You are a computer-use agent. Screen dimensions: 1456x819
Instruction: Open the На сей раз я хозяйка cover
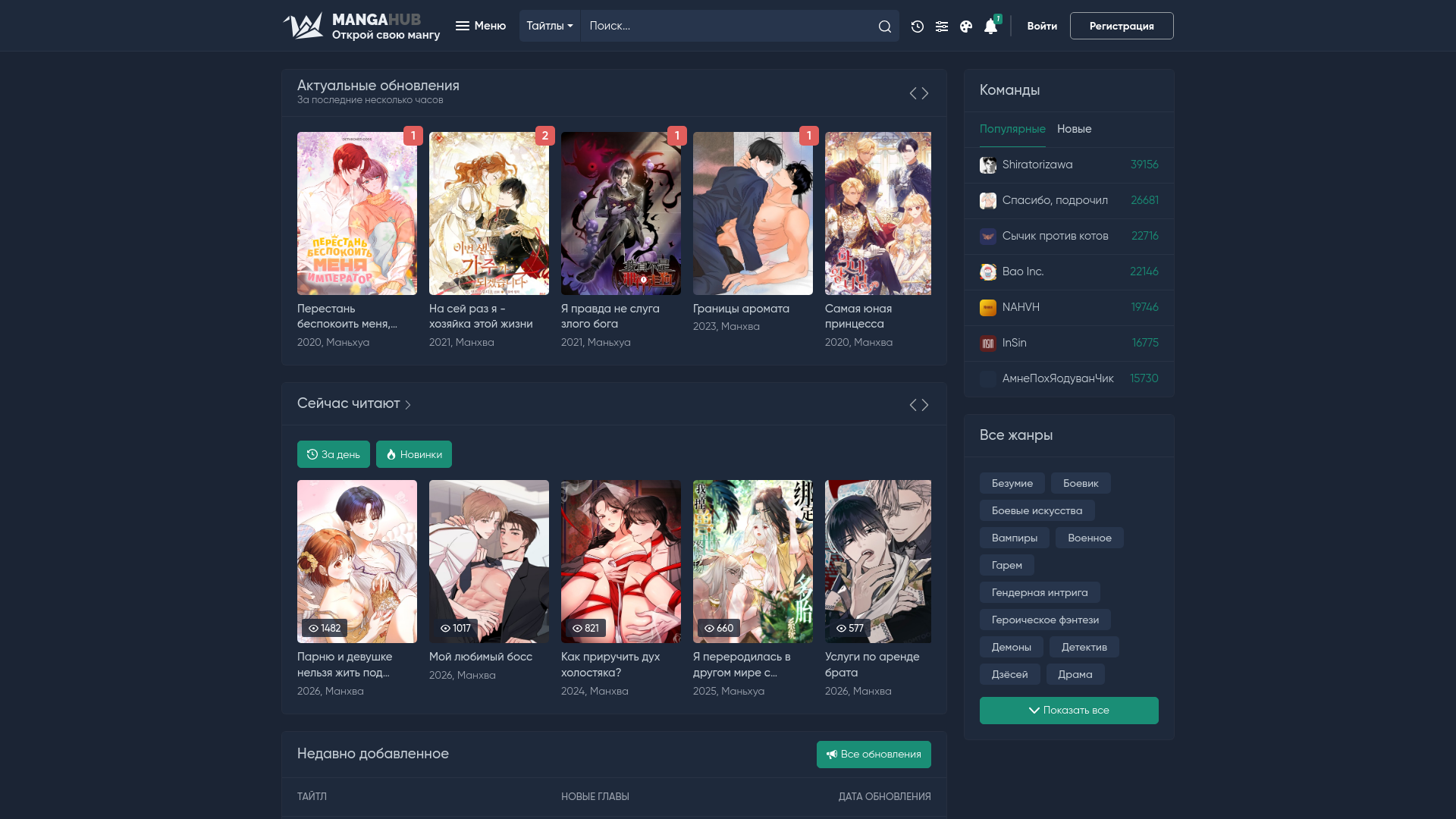[489, 214]
